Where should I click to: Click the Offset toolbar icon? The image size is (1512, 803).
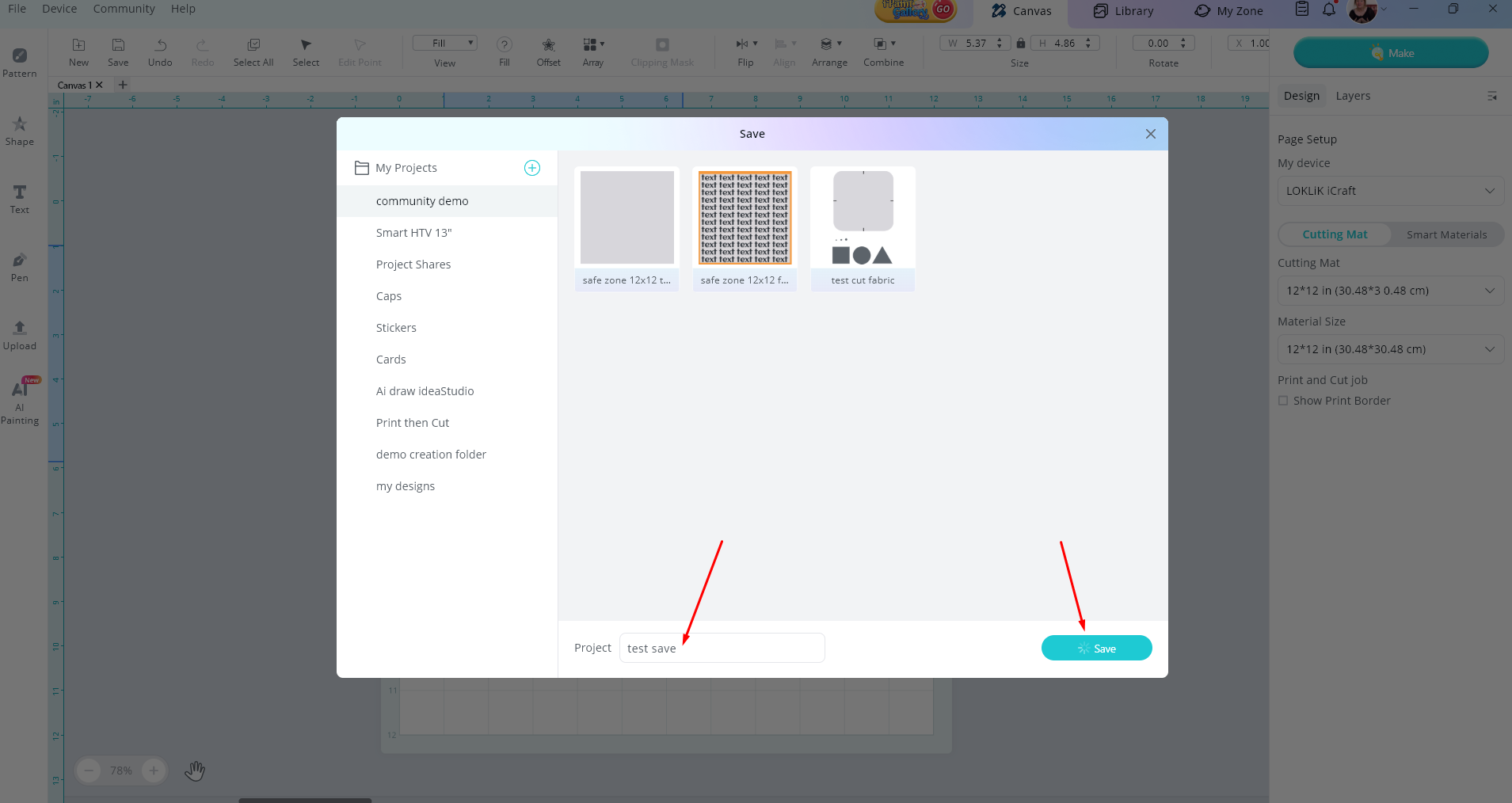[548, 51]
